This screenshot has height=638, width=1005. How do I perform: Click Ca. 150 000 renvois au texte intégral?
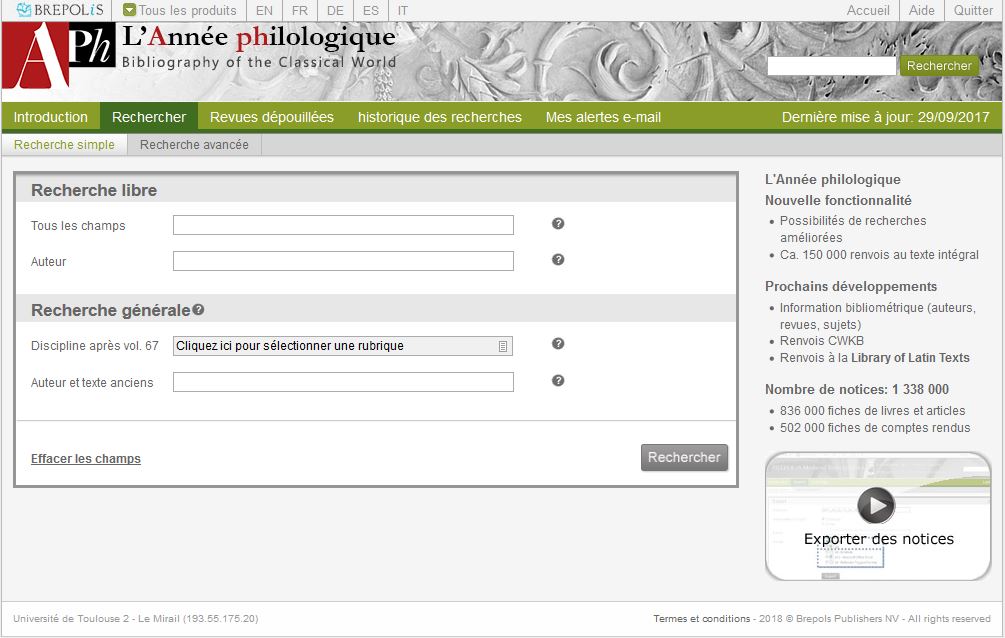coord(879,255)
